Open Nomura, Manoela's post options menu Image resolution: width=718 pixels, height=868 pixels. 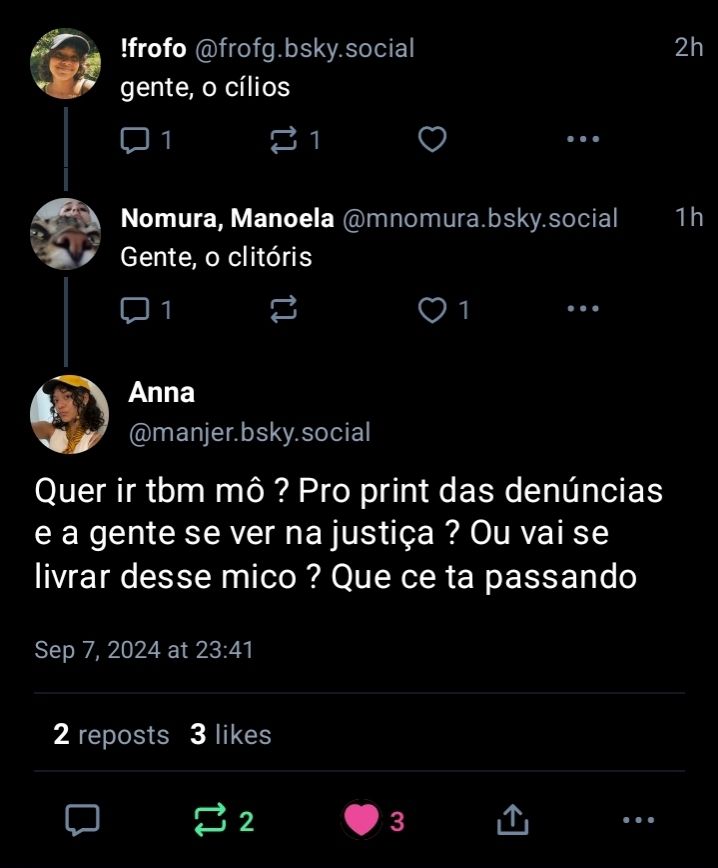tap(582, 311)
